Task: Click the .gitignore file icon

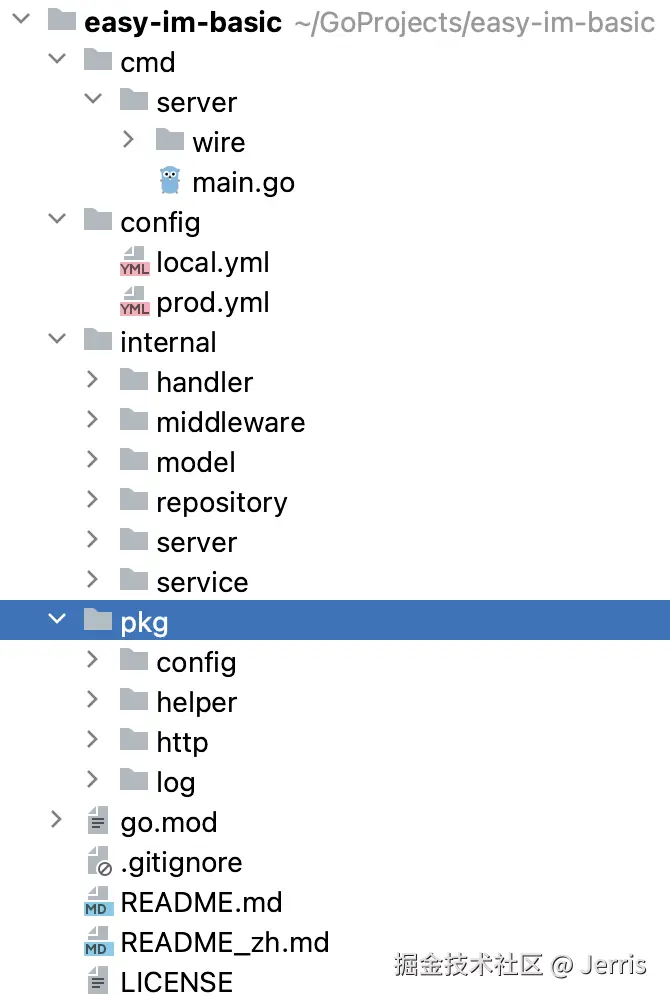Action: point(98,862)
